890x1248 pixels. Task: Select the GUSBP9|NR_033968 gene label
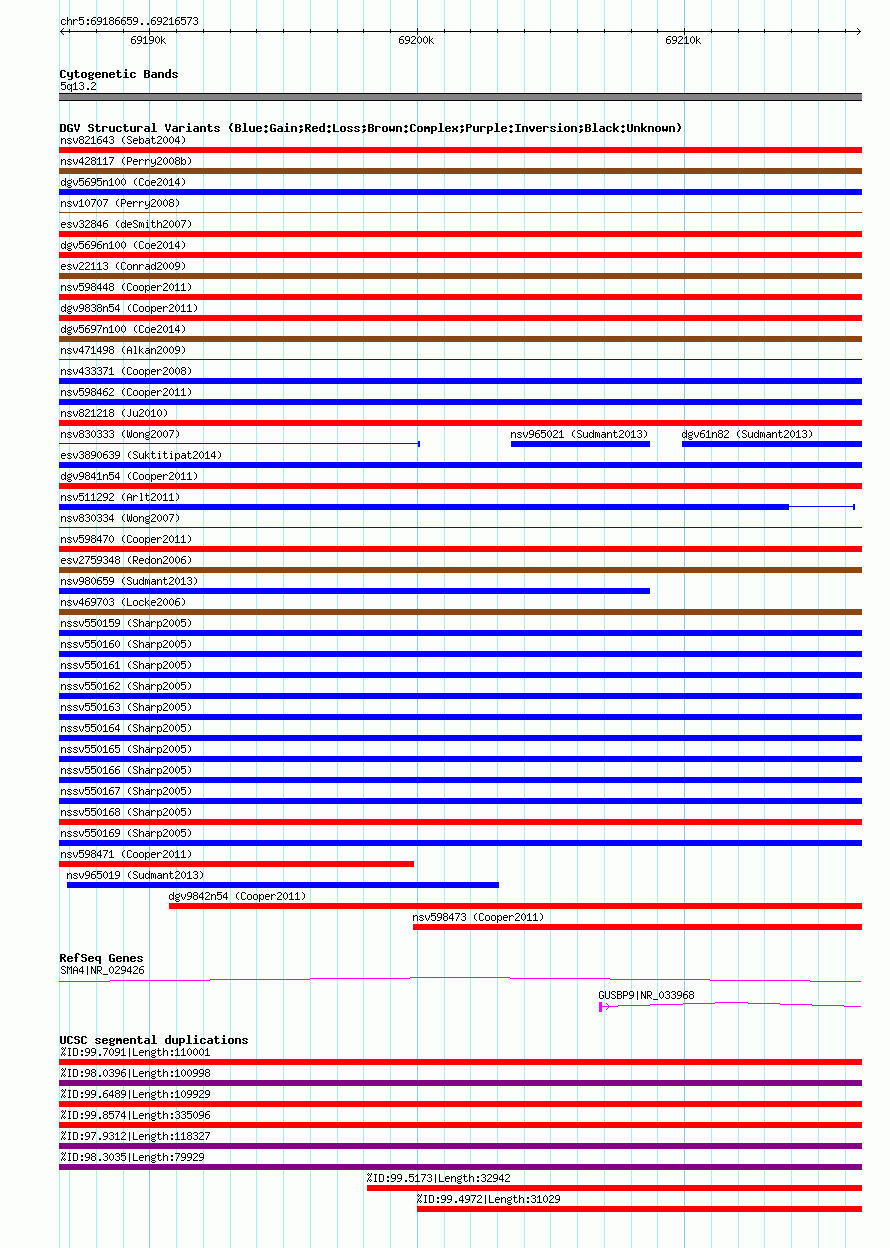(646, 995)
